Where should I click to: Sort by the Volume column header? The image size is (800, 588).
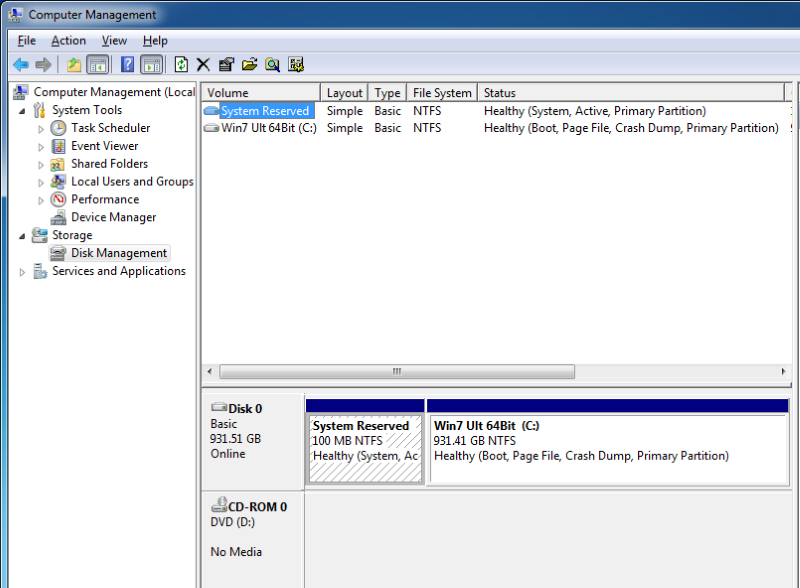(x=261, y=92)
